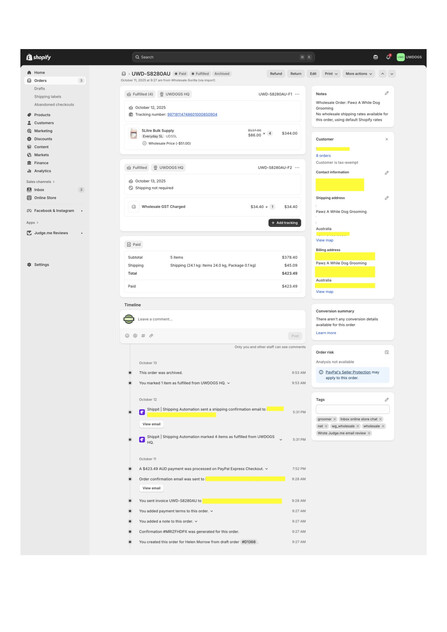The image size is (447, 632).
Task: Expand 'You added payment terms to this order'
Action: [x=212, y=511]
